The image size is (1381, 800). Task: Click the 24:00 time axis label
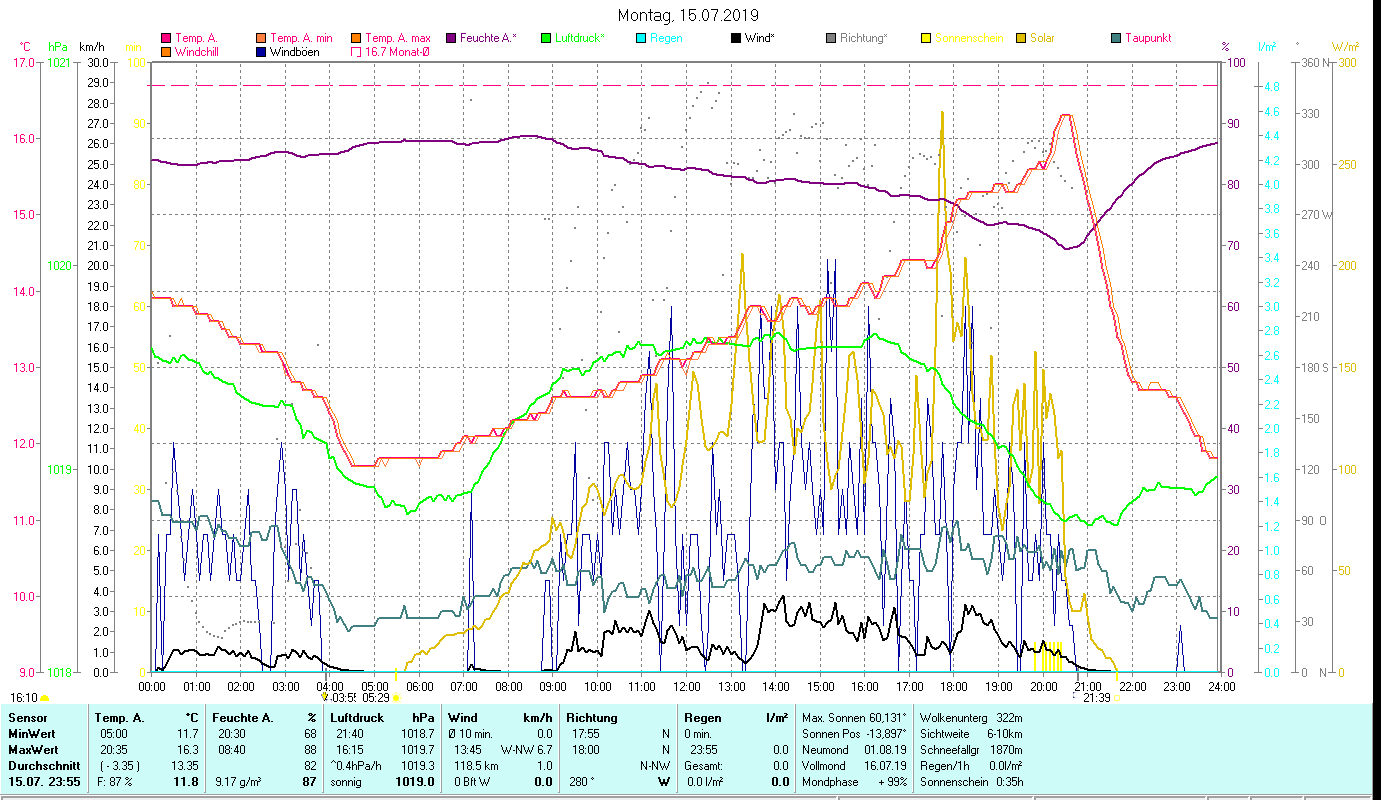1221,686
